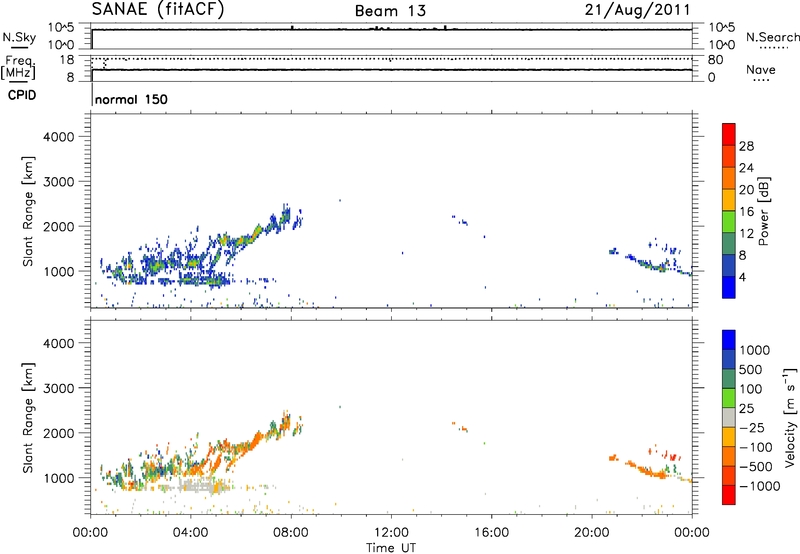The width and height of the screenshot is (800, 554).
Task: Click the 28 label on Power colorbar
Action: tap(746, 146)
